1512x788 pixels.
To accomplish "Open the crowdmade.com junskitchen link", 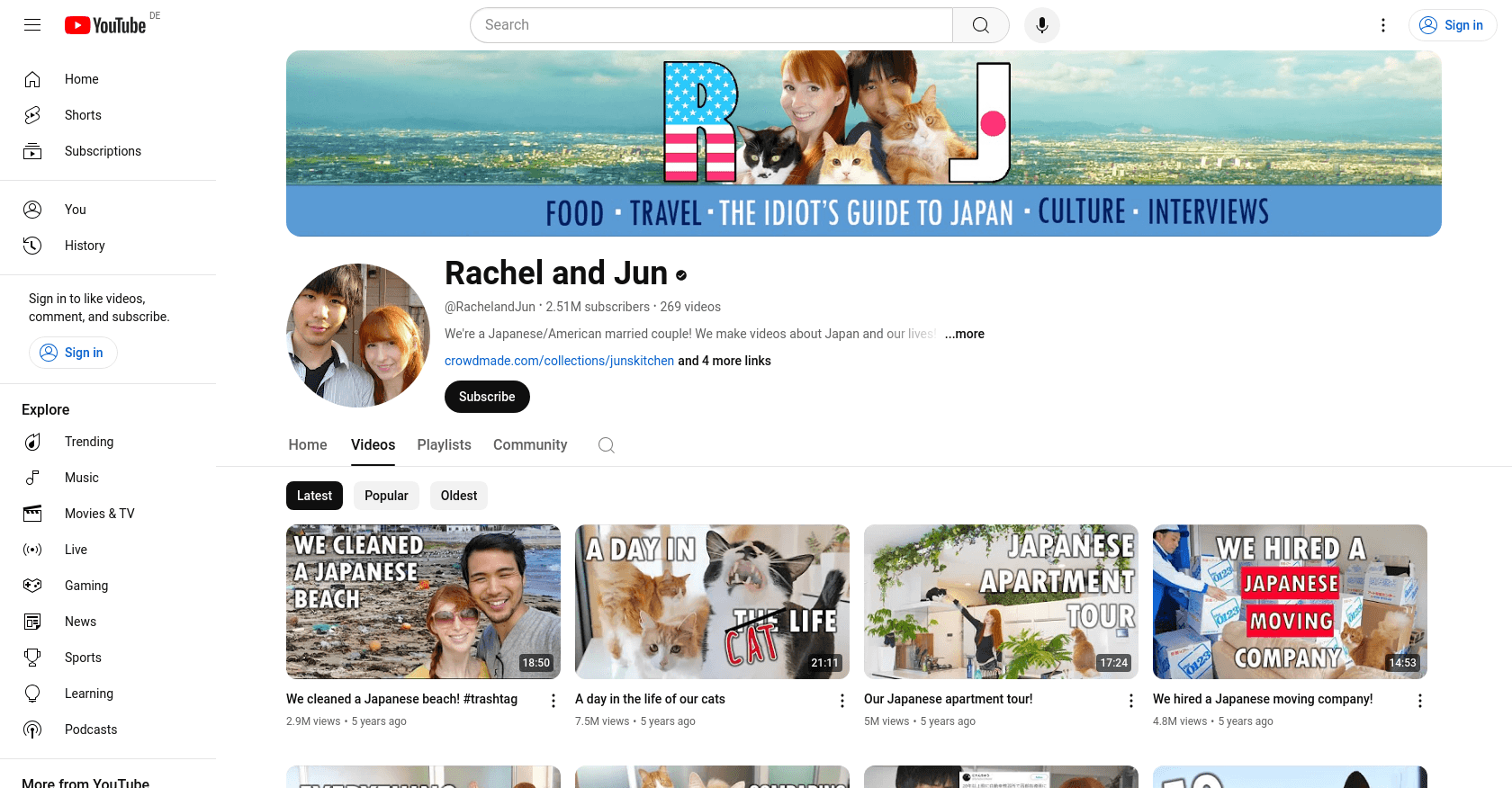I will coord(559,361).
